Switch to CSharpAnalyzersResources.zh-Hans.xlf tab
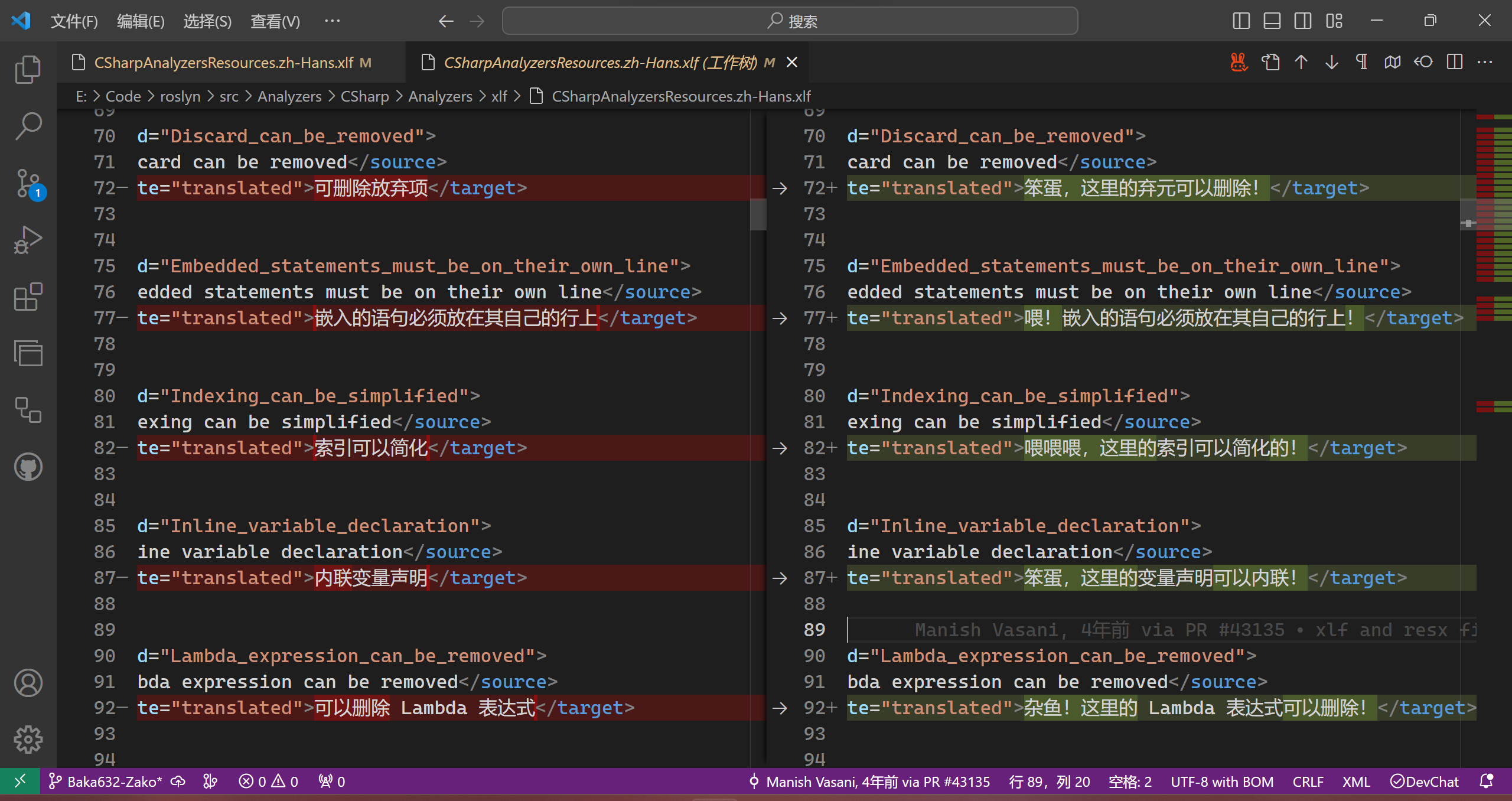This screenshot has width=1512, height=801. pyautogui.click(x=232, y=62)
